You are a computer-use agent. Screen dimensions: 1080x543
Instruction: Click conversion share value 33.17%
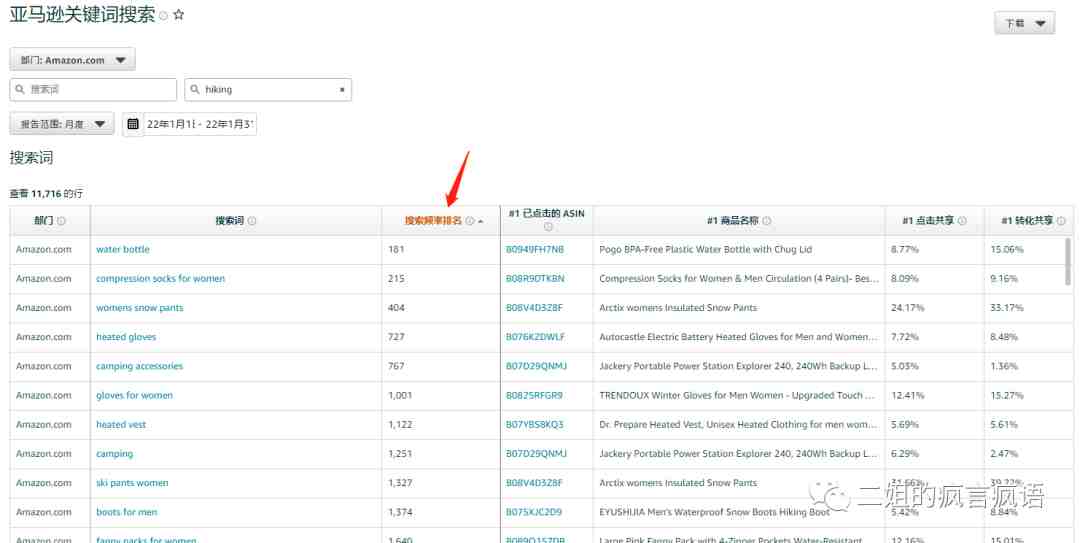click(1006, 308)
